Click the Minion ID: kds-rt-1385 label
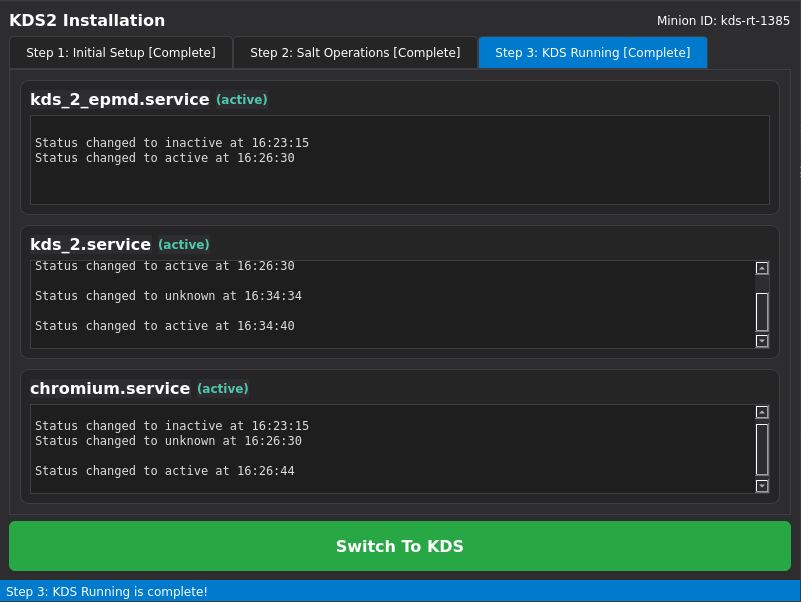Image resolution: width=801 pixels, height=602 pixels. click(x=723, y=21)
